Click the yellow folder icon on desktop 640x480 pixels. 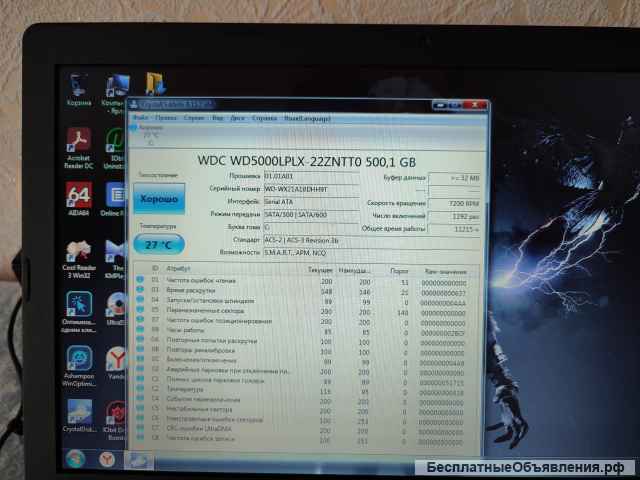click(x=155, y=83)
